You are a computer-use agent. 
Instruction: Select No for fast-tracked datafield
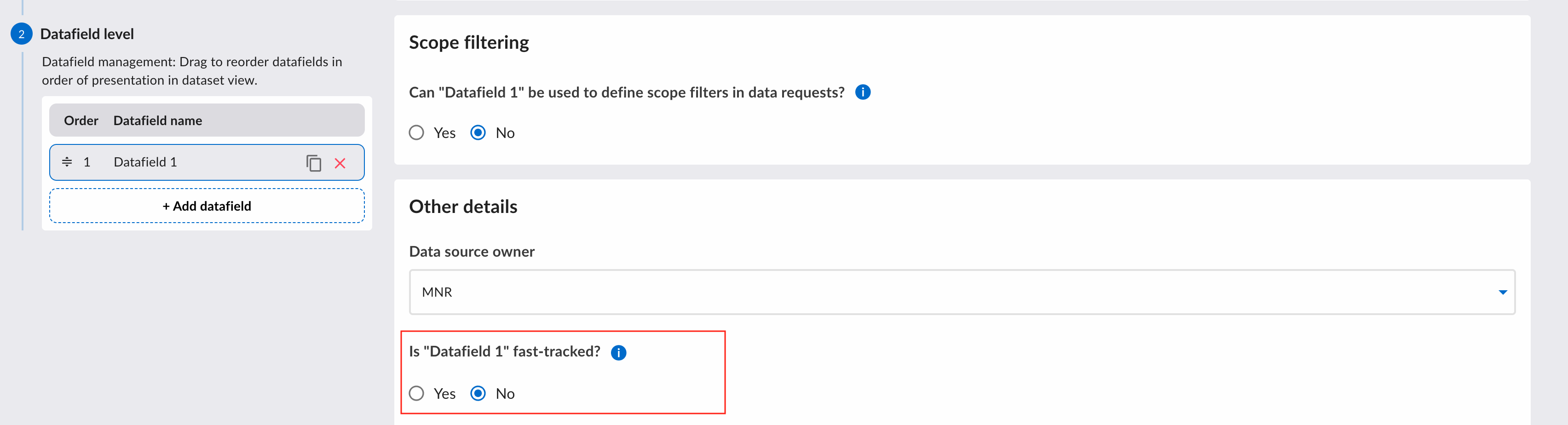pos(478,393)
